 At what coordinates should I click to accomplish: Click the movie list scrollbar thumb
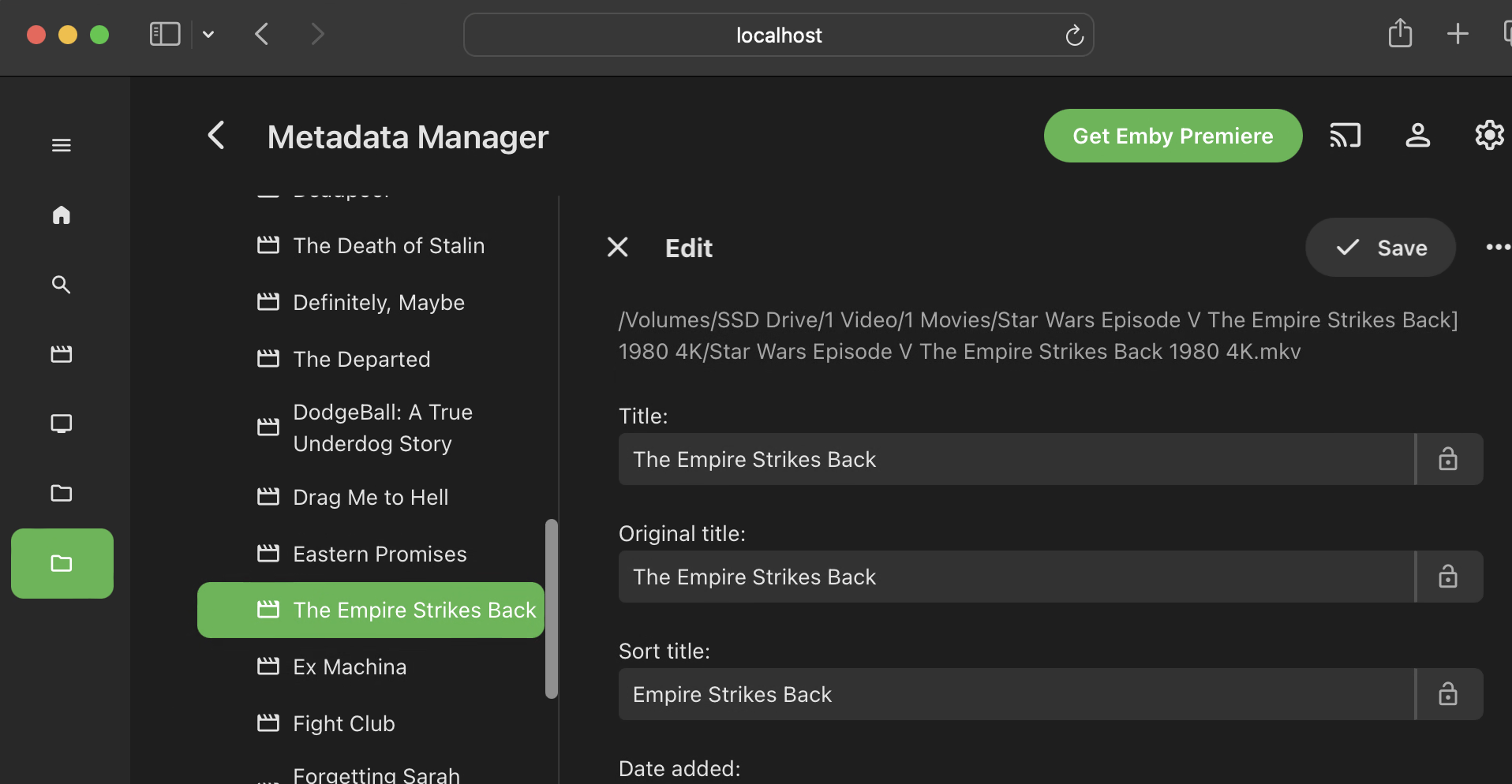tap(552, 608)
